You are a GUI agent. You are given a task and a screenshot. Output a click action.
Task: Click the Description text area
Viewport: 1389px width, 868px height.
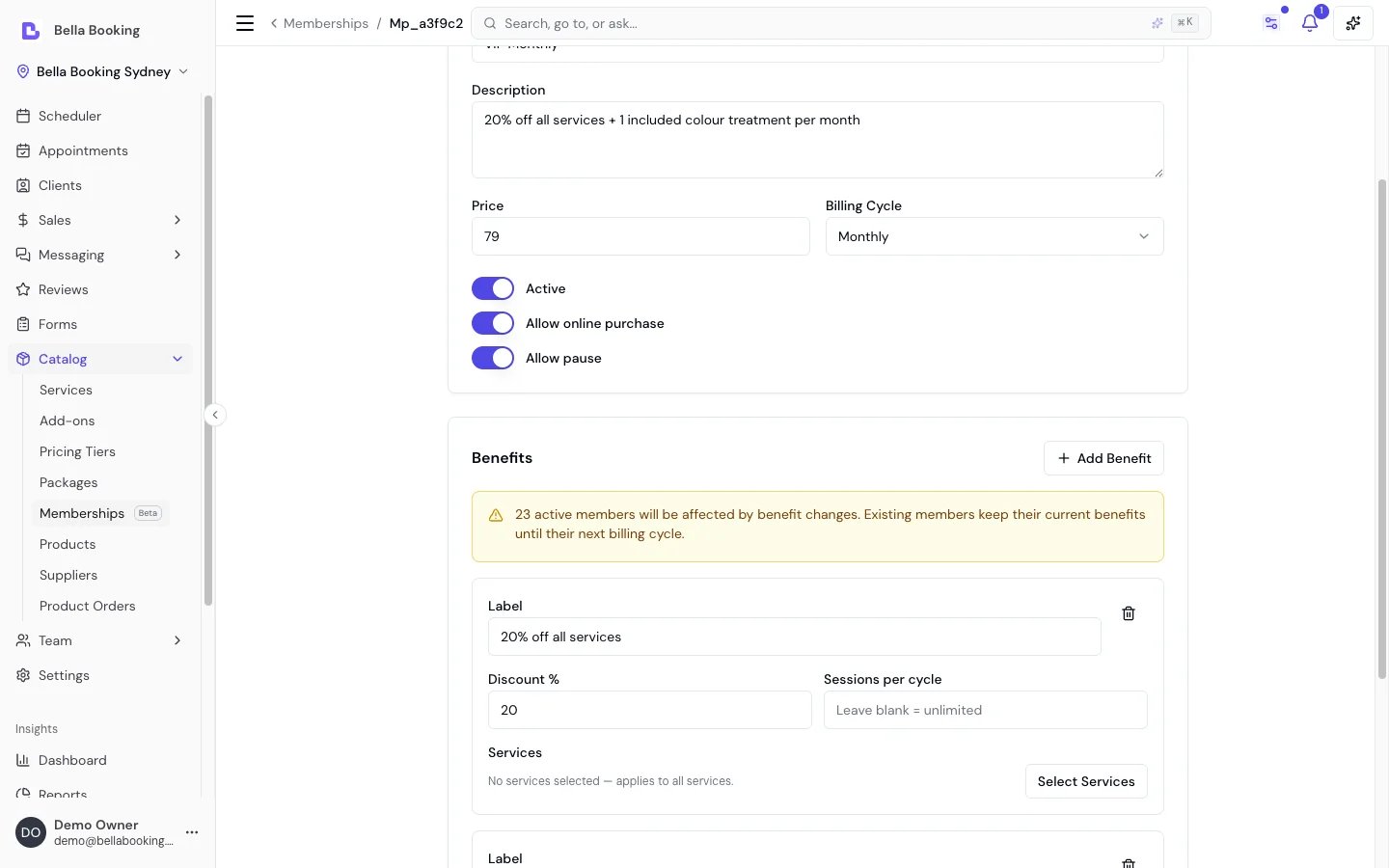tap(818, 140)
